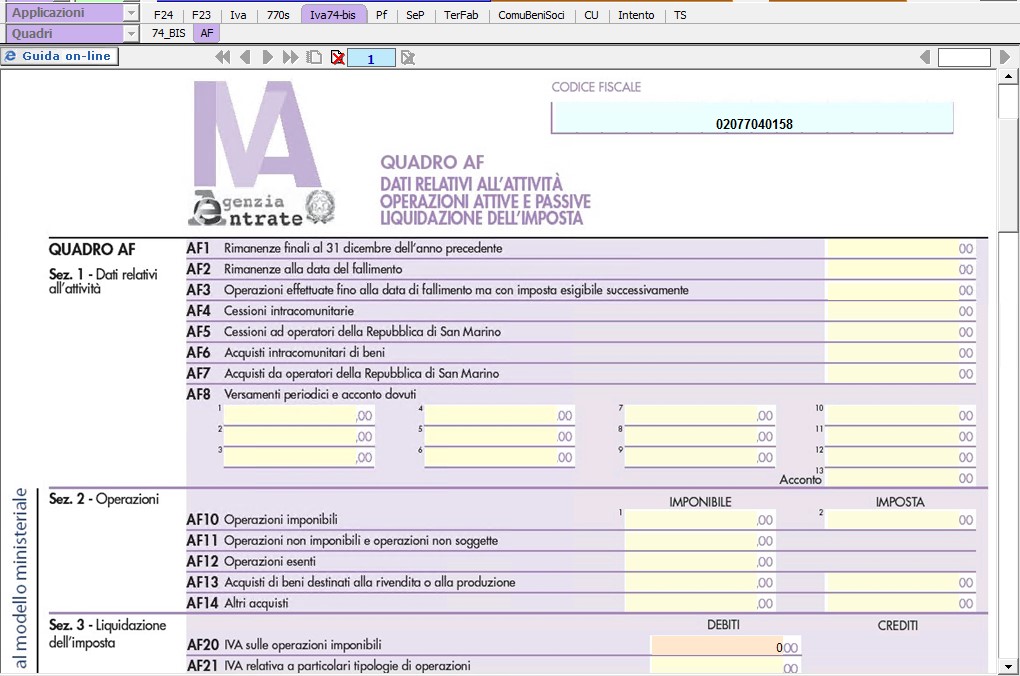This screenshot has height=676, width=1020.
Task: Open the 770s tab
Action: tap(278, 14)
